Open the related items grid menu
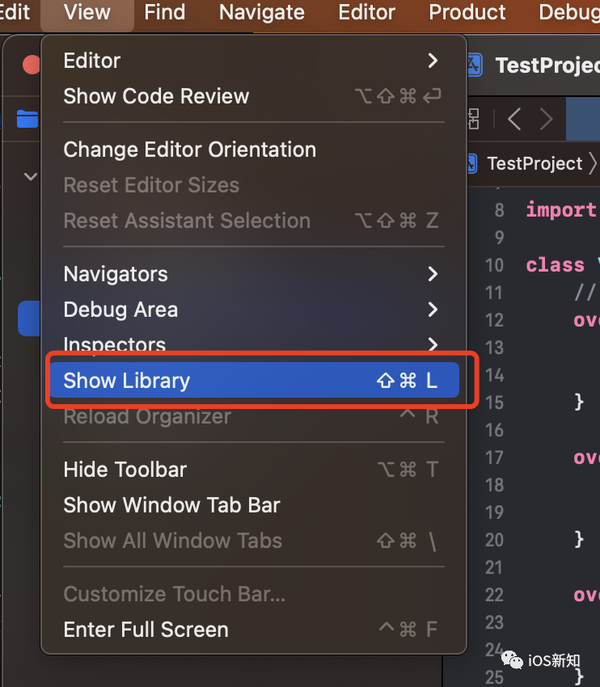The height and width of the screenshot is (687, 600). (x=473, y=120)
